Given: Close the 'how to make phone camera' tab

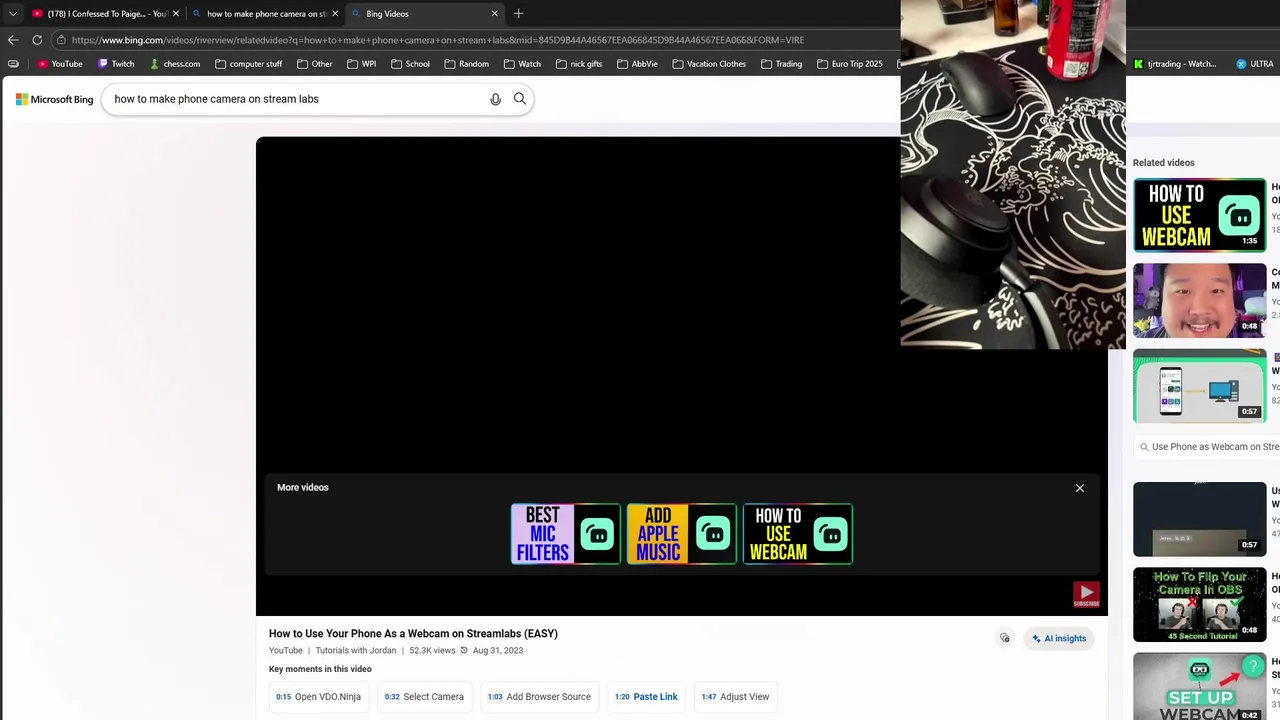Looking at the screenshot, I should pos(335,14).
